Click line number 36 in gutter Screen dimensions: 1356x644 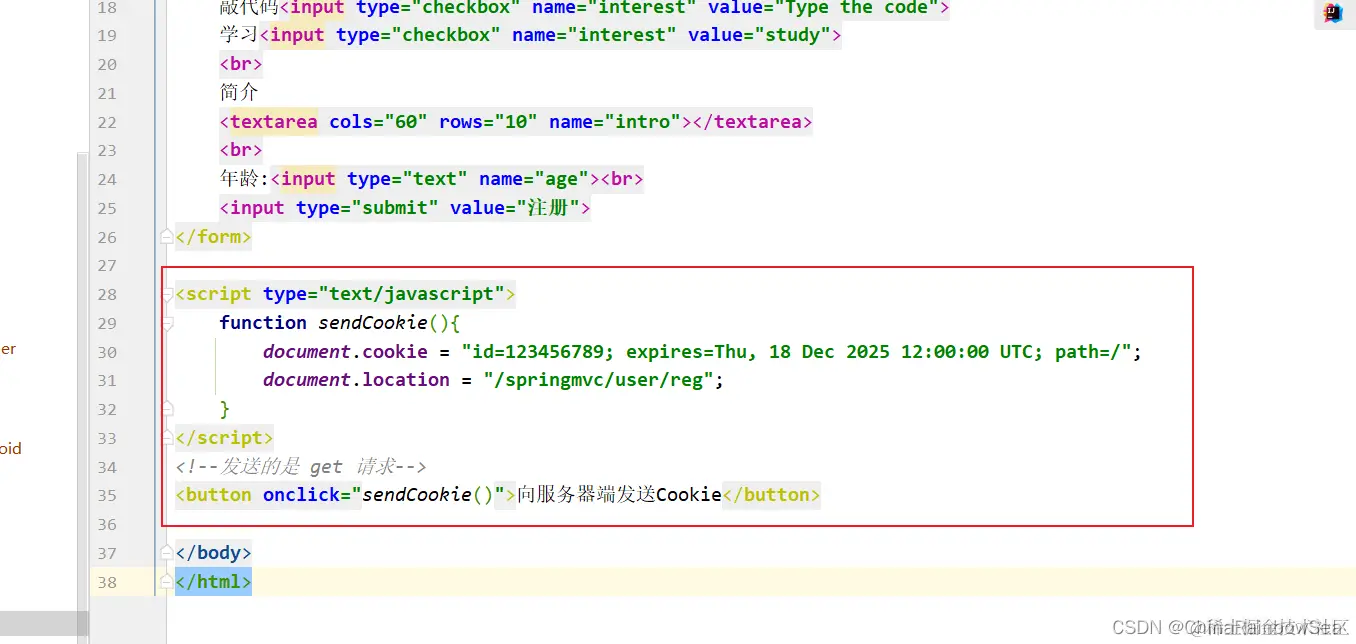[x=106, y=525]
